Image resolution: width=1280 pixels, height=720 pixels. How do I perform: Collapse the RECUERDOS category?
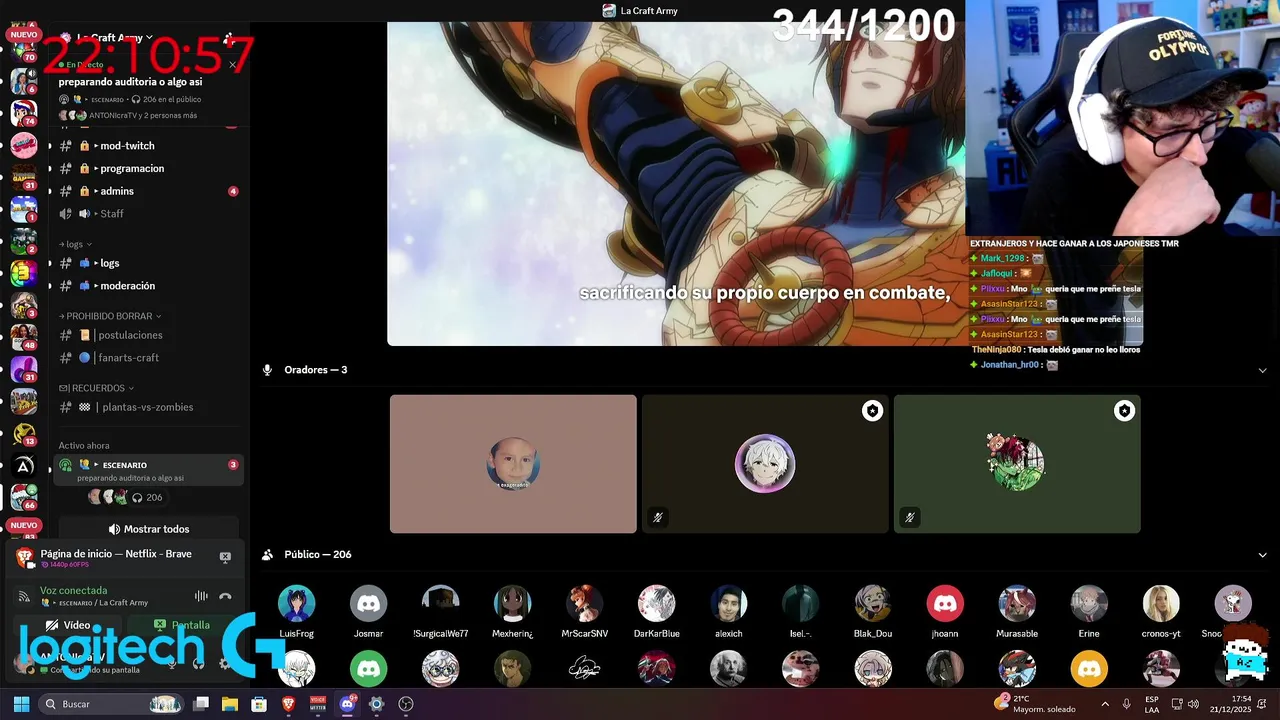[x=96, y=388]
